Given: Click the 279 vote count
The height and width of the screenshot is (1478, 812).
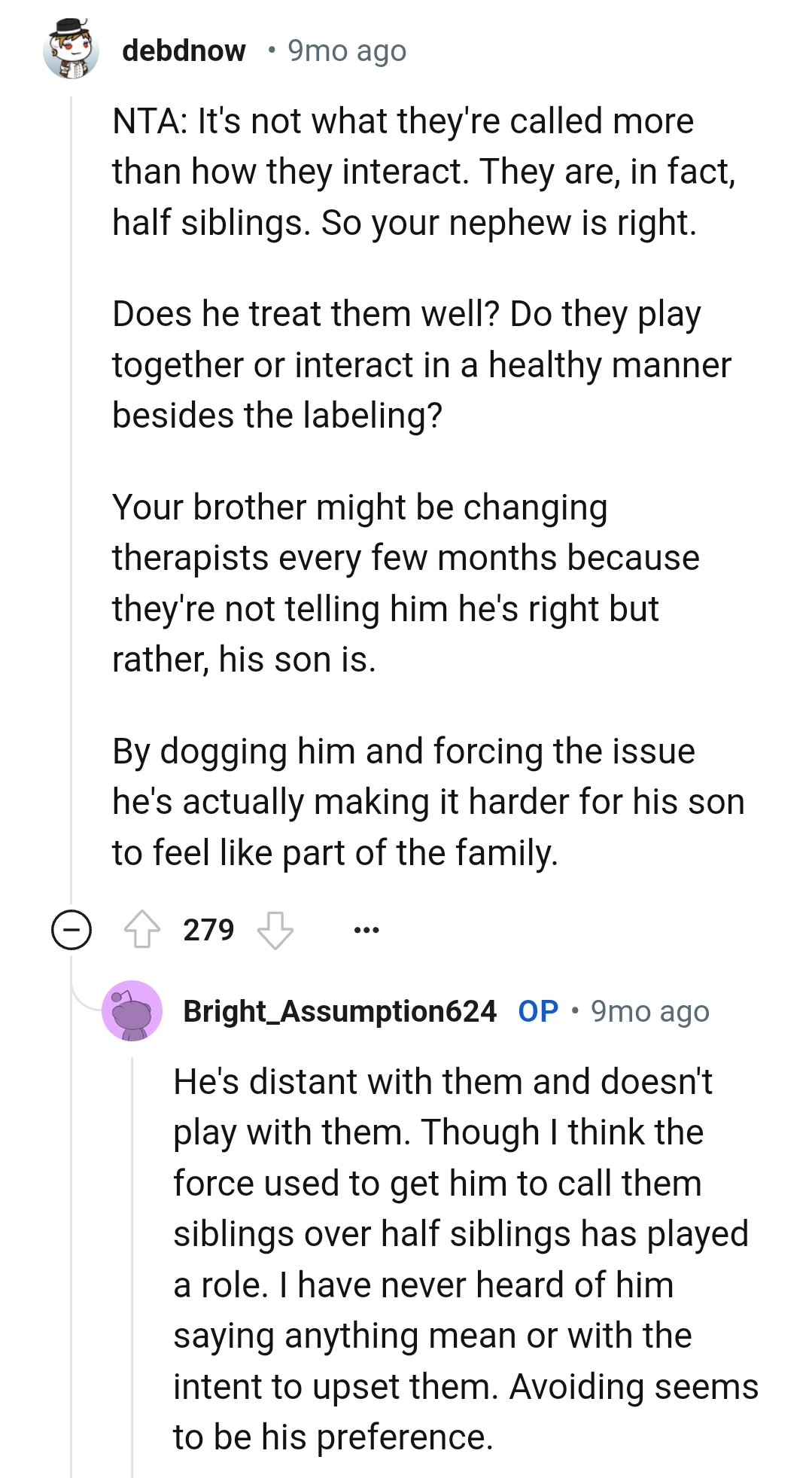Looking at the screenshot, I should [208, 929].
